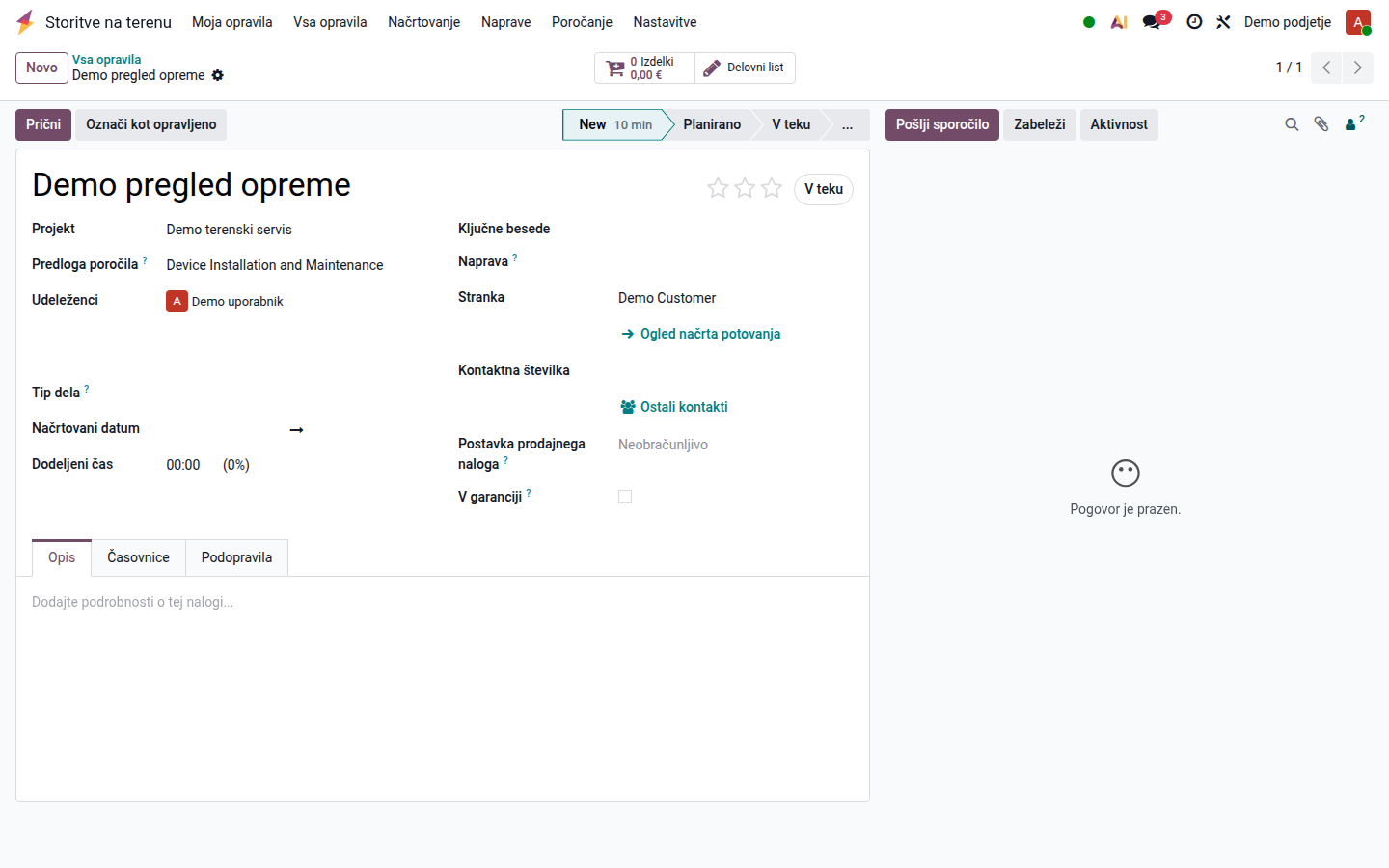Viewport: 1389px width, 868px height.
Task: Open Delovni list worksheet button
Action: (x=745, y=68)
